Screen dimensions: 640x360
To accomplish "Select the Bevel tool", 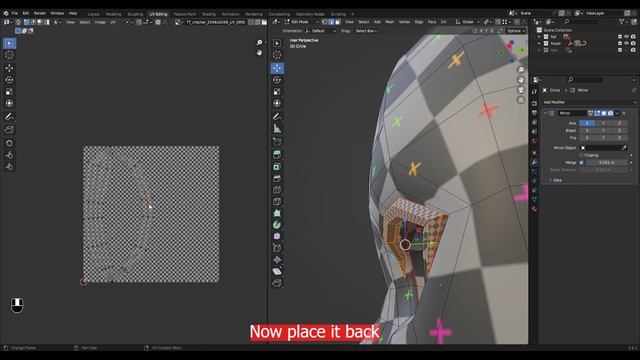I will [x=277, y=178].
